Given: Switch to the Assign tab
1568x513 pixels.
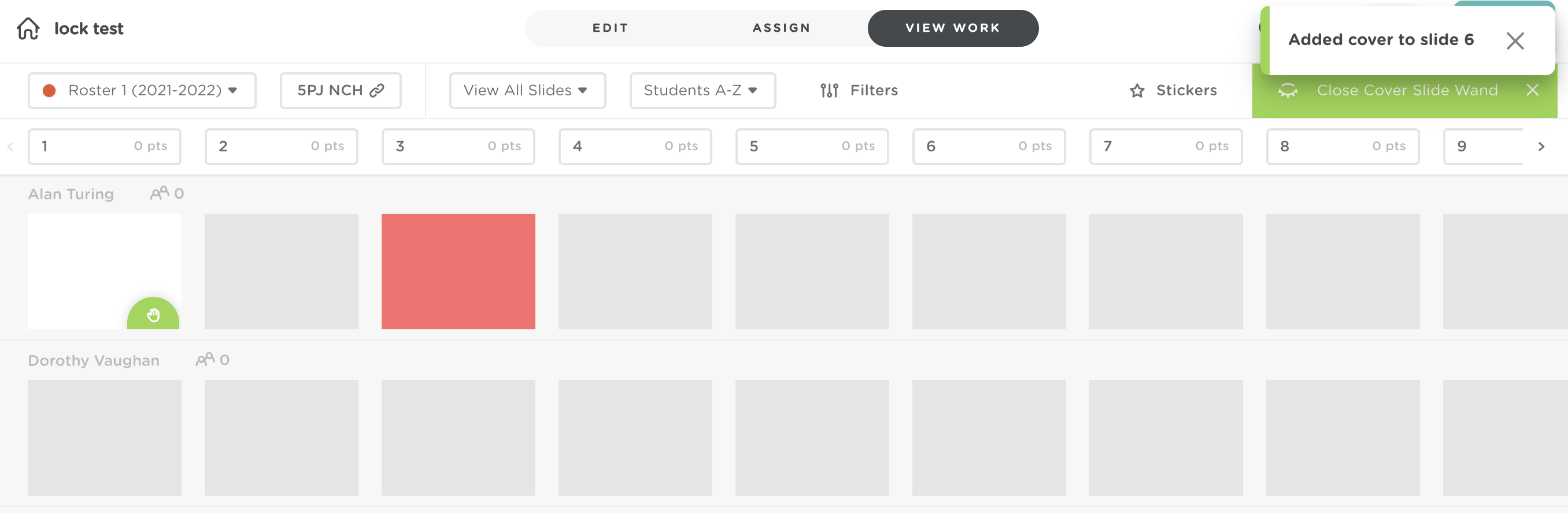Looking at the screenshot, I should coord(782,28).
